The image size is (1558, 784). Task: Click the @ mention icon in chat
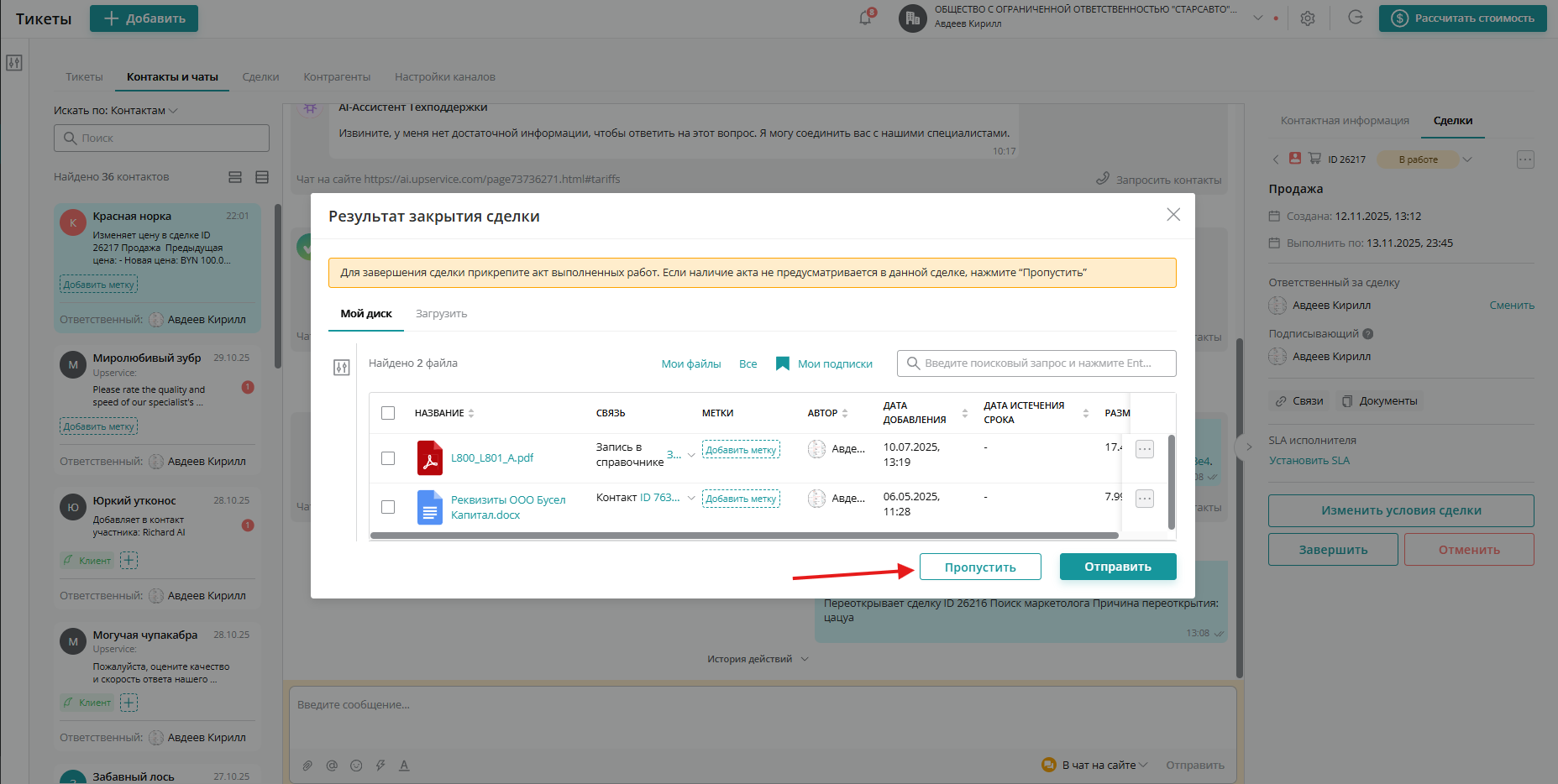point(332,766)
